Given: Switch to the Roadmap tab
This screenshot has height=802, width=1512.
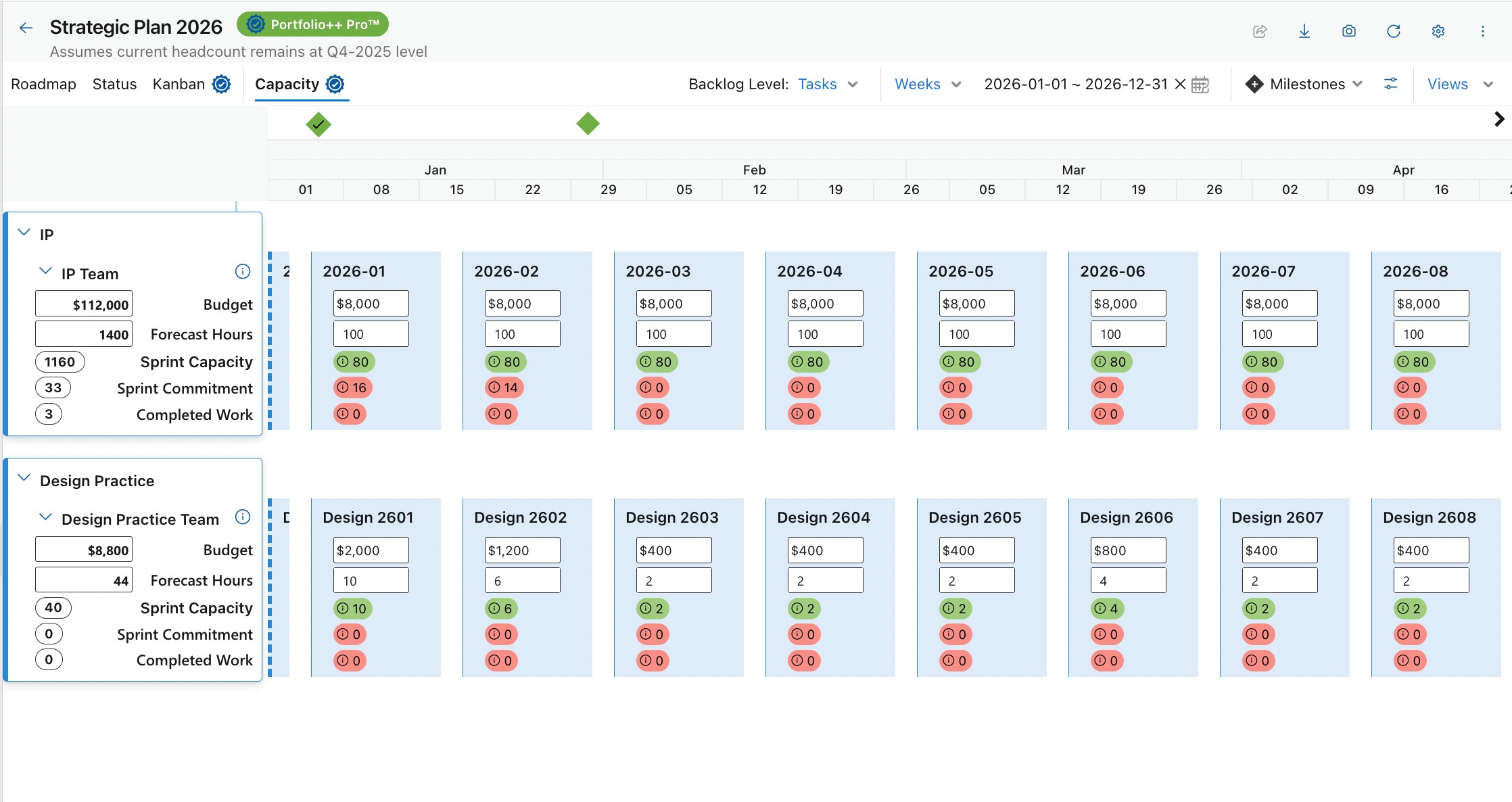Looking at the screenshot, I should click(43, 84).
